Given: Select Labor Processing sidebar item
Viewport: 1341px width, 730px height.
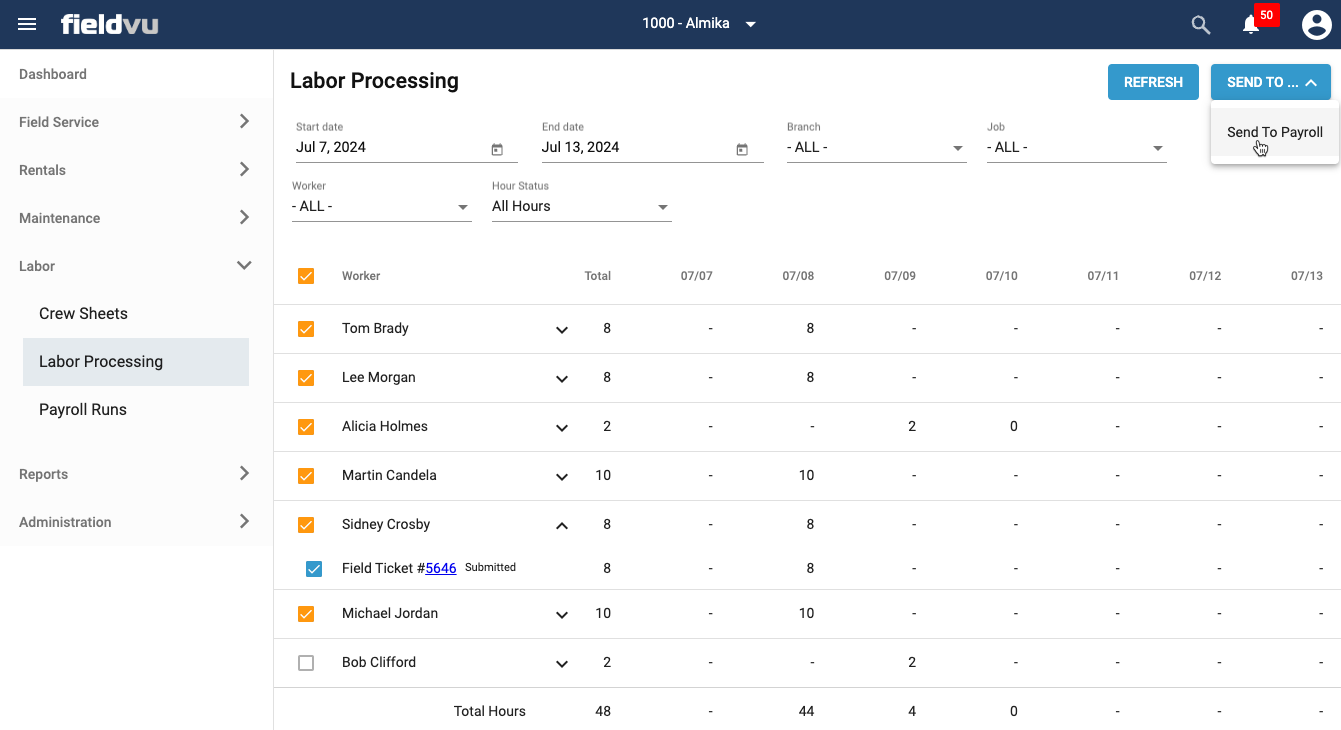Looking at the screenshot, I should coord(136,361).
